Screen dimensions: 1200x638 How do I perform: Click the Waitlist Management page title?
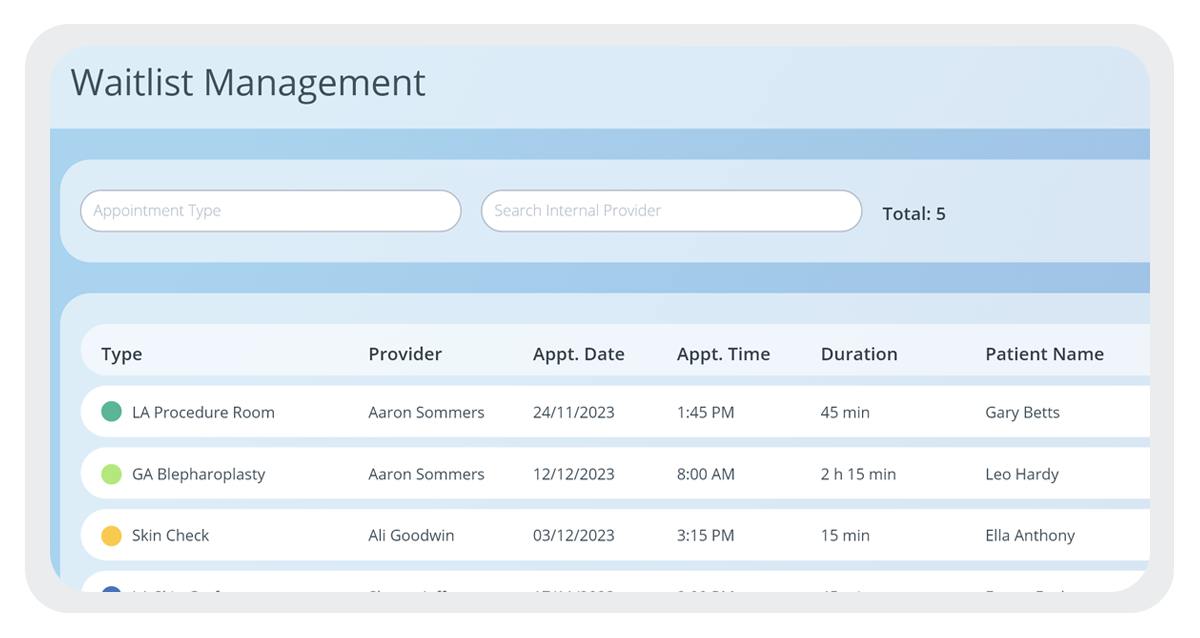click(247, 83)
